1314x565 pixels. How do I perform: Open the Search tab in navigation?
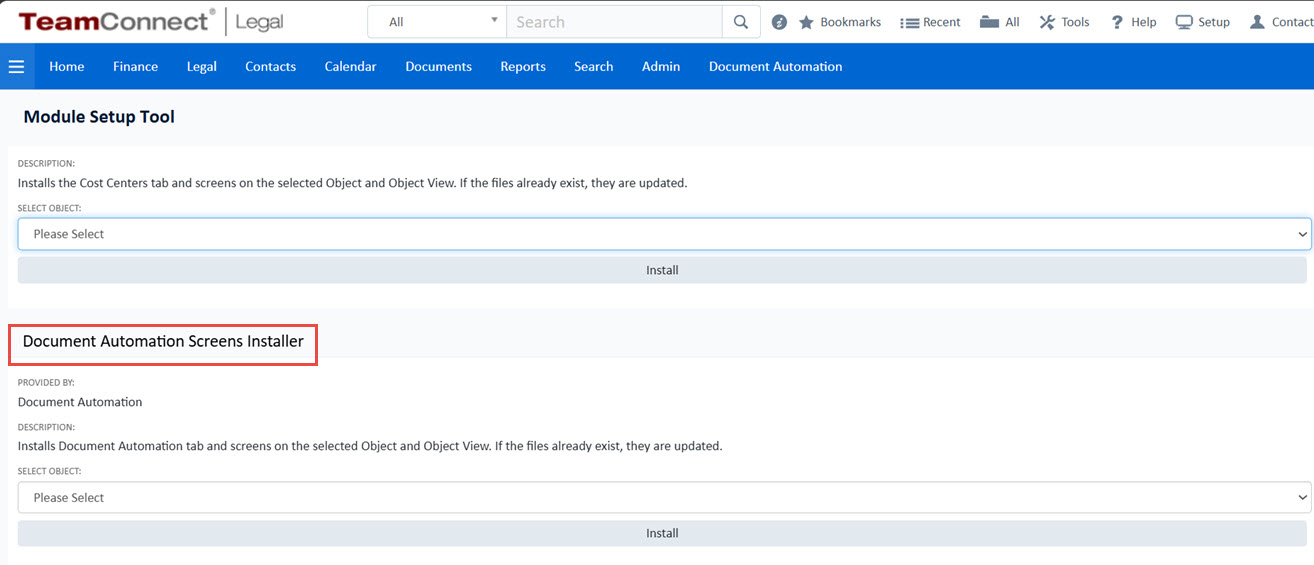(594, 67)
